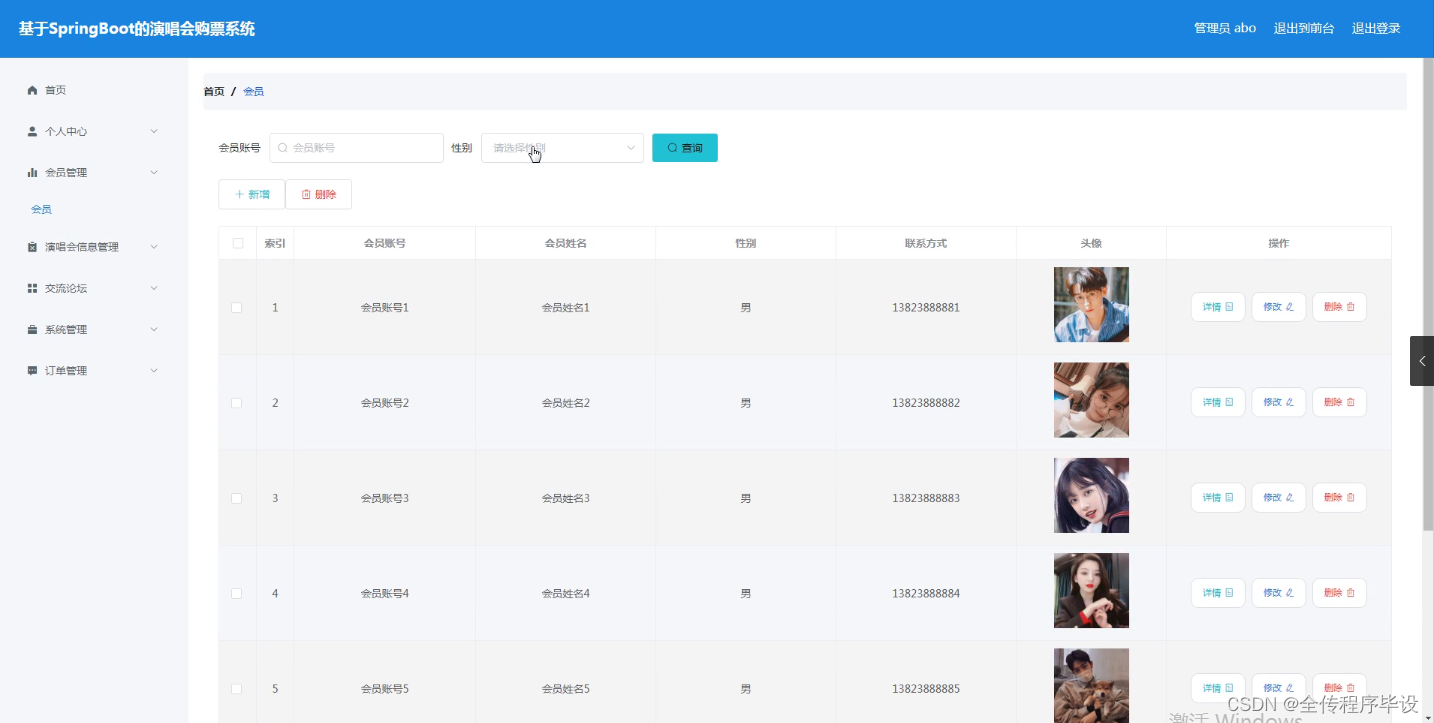The image size is (1434, 723).
Task: Check the select-all checkbox in table header
Action: coord(236,242)
